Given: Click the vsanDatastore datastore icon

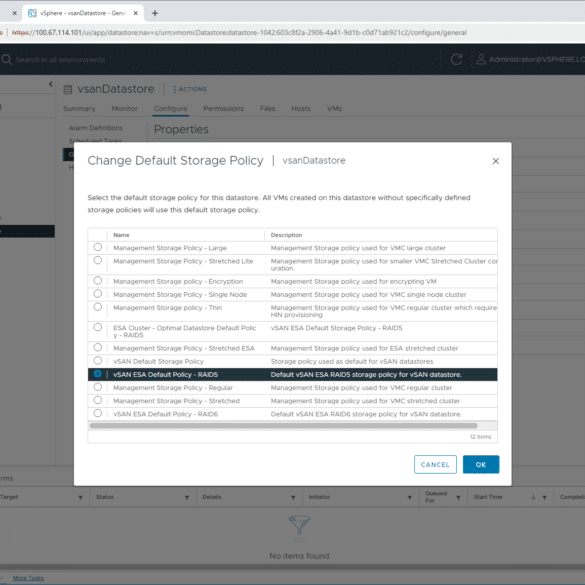Looking at the screenshot, I should coord(68,90).
